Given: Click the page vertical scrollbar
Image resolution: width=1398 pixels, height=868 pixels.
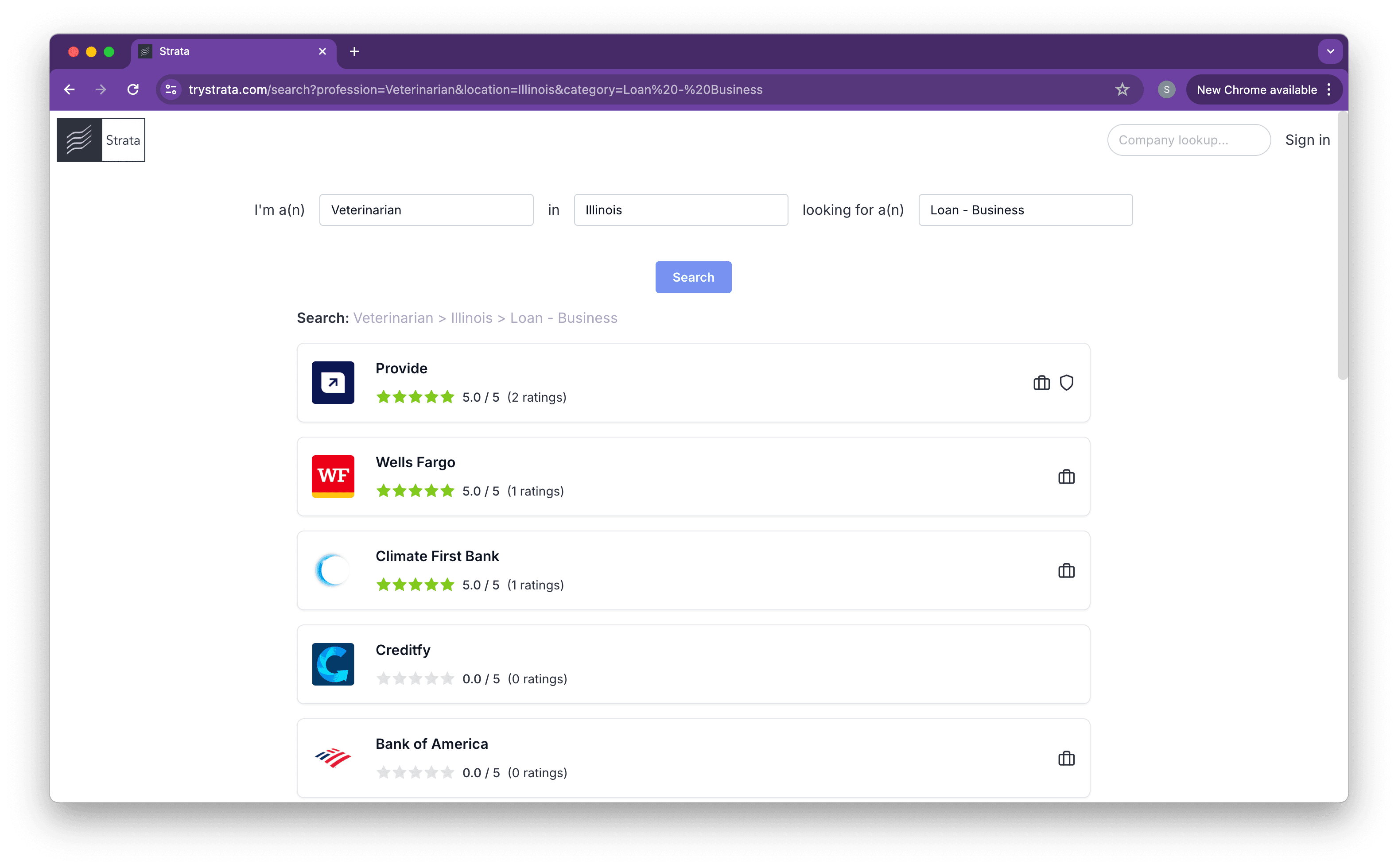Looking at the screenshot, I should (1342, 247).
